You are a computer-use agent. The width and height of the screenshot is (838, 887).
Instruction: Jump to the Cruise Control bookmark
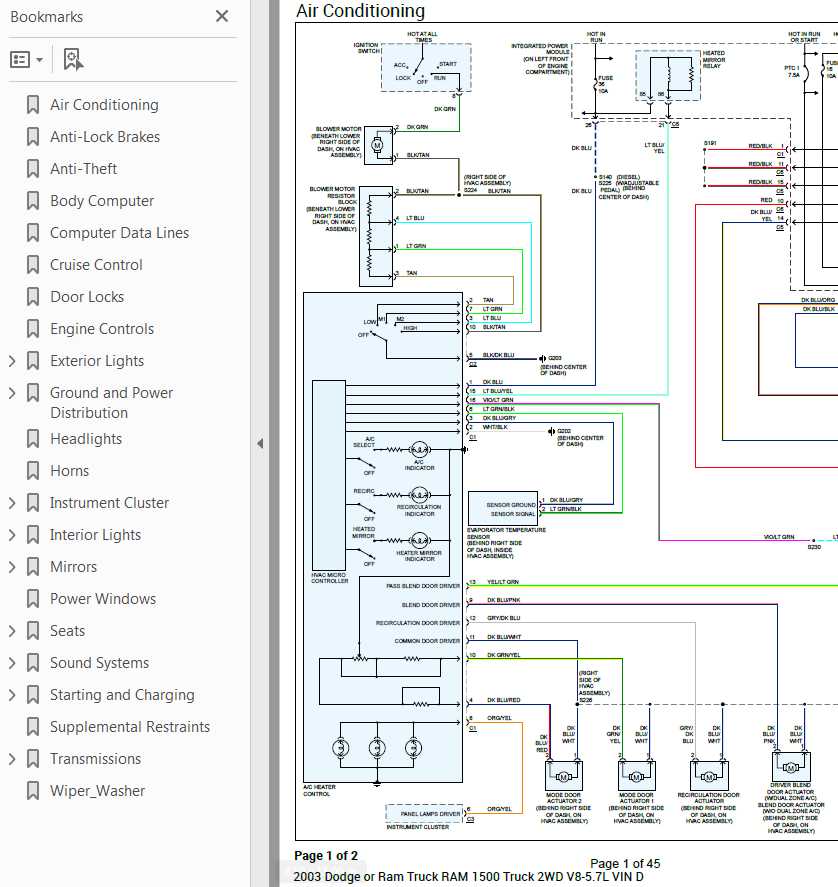point(96,265)
